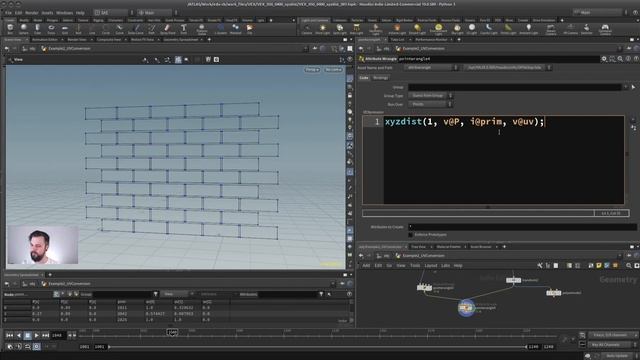Toggle real-time playback button in playbar
640x360 pixels.
pos(36,347)
